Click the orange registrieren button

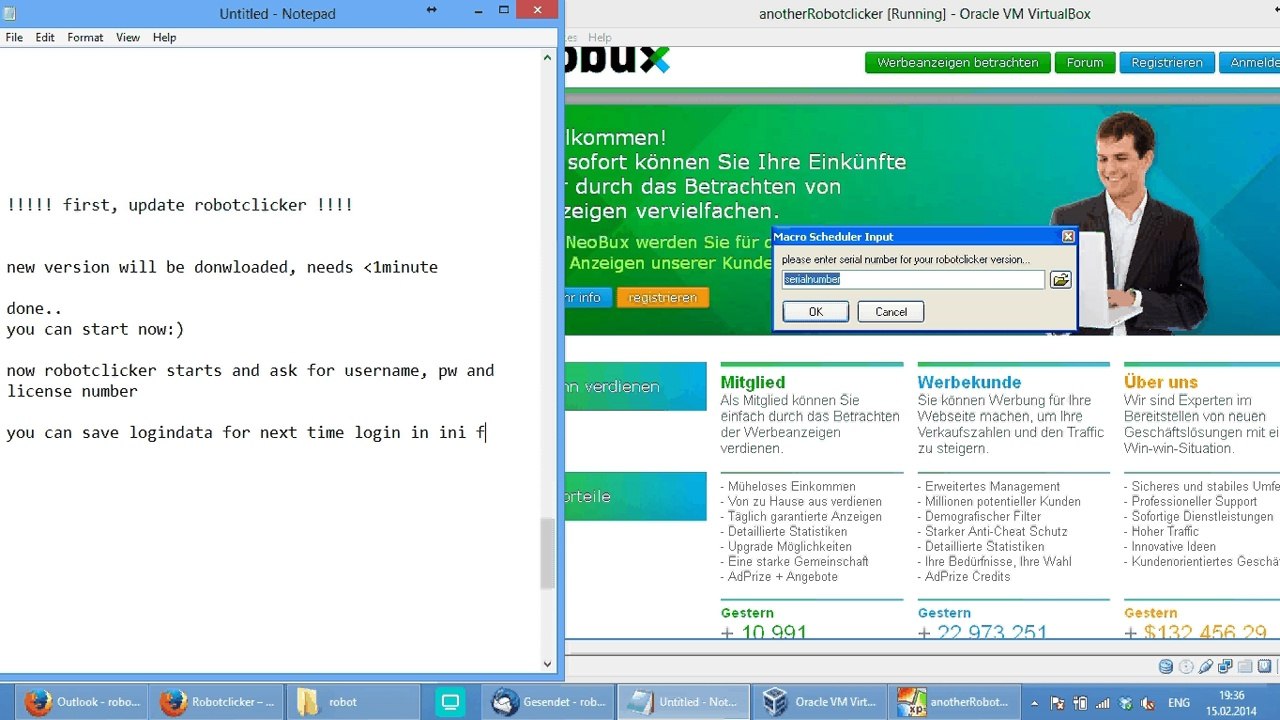click(x=663, y=297)
